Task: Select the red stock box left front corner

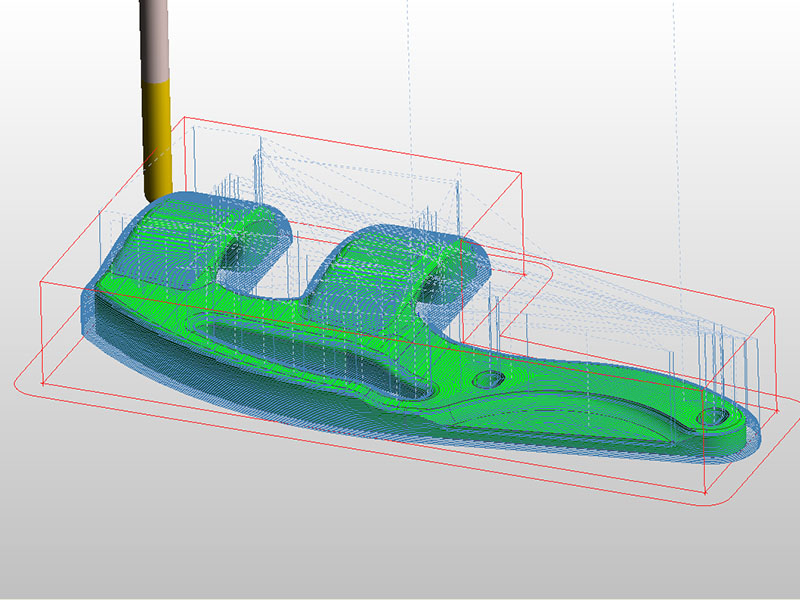Action: (41, 382)
